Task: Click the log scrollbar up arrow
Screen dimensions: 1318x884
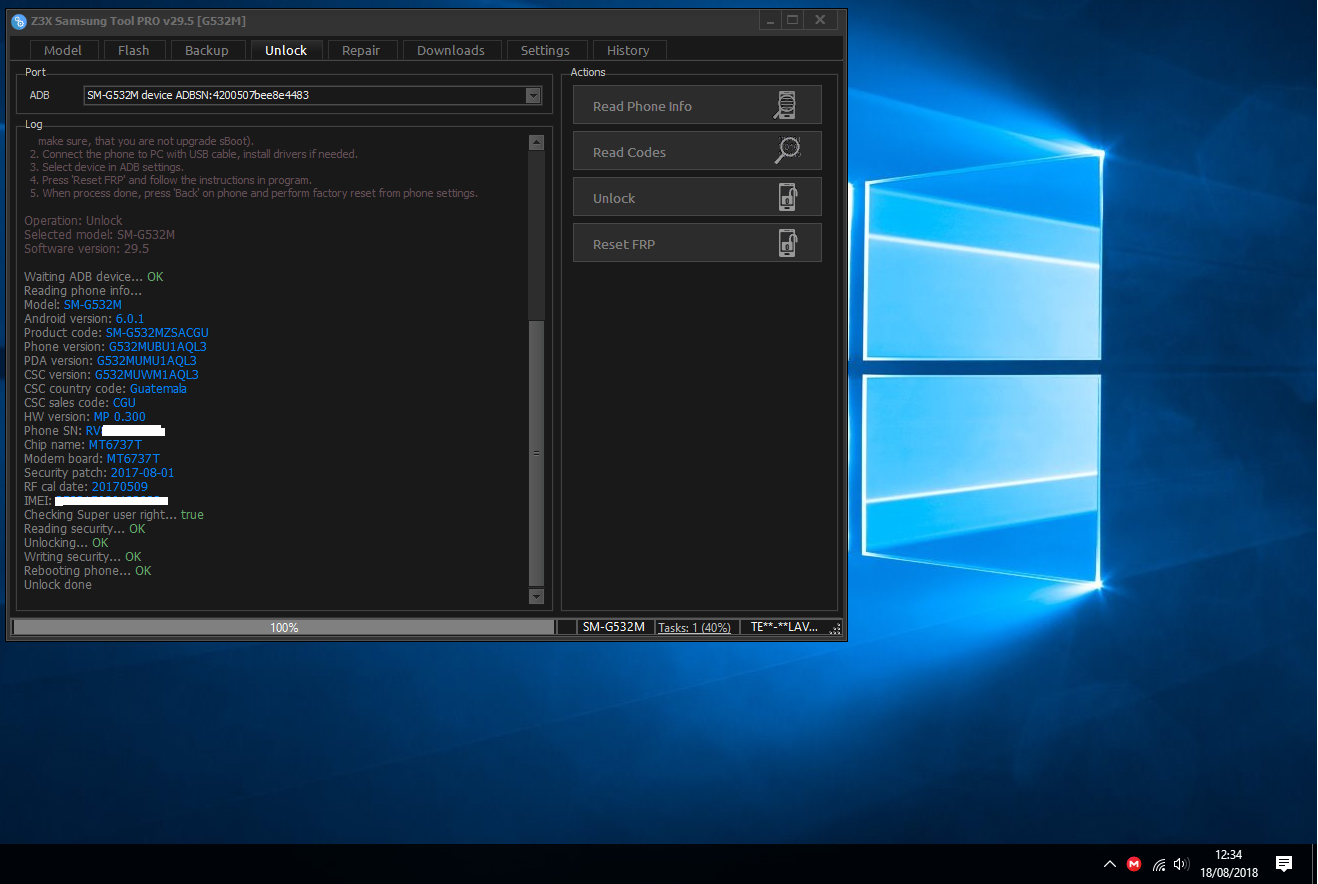Action: click(536, 142)
